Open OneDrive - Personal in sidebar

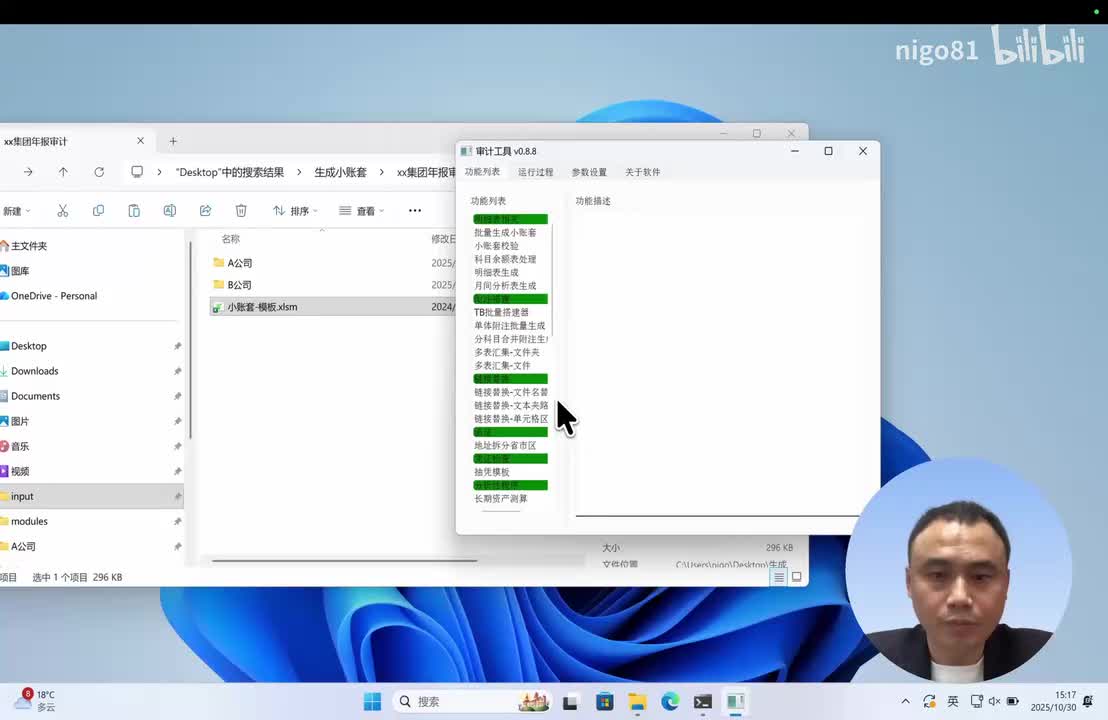point(49,296)
